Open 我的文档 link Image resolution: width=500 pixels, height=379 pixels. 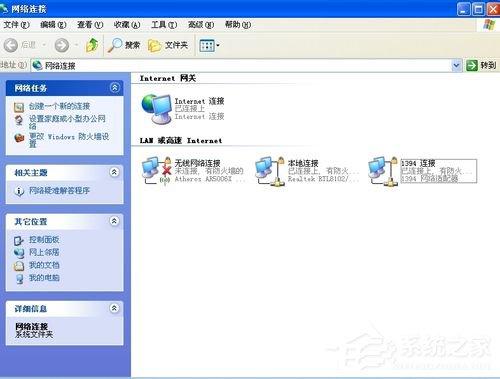44,265
